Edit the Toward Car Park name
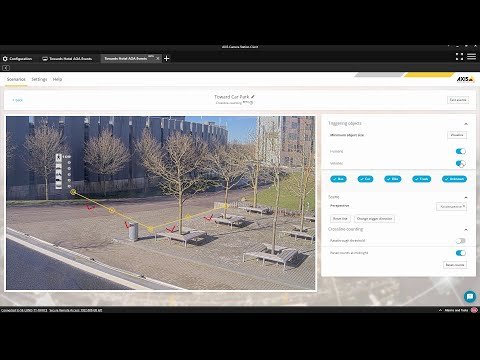Viewport: 480px width, 360px height. 253,97
